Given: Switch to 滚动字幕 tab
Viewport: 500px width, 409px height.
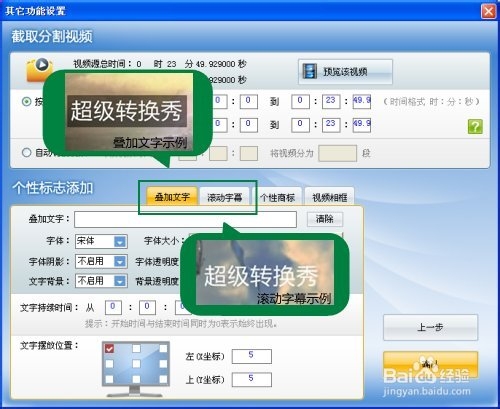Looking at the screenshot, I should [x=225, y=197].
